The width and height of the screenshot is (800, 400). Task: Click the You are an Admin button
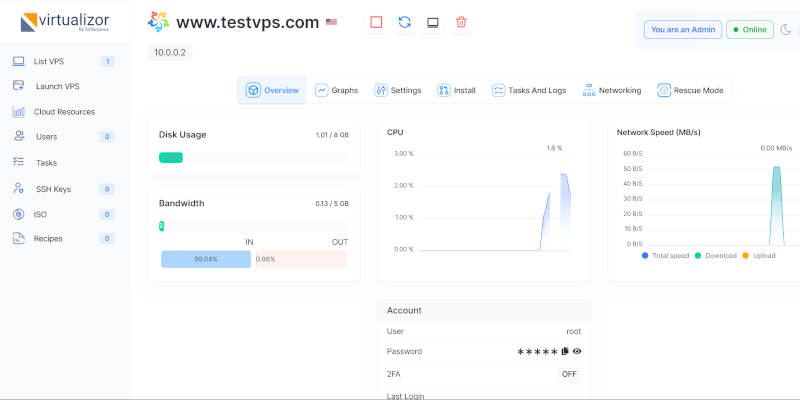click(683, 30)
